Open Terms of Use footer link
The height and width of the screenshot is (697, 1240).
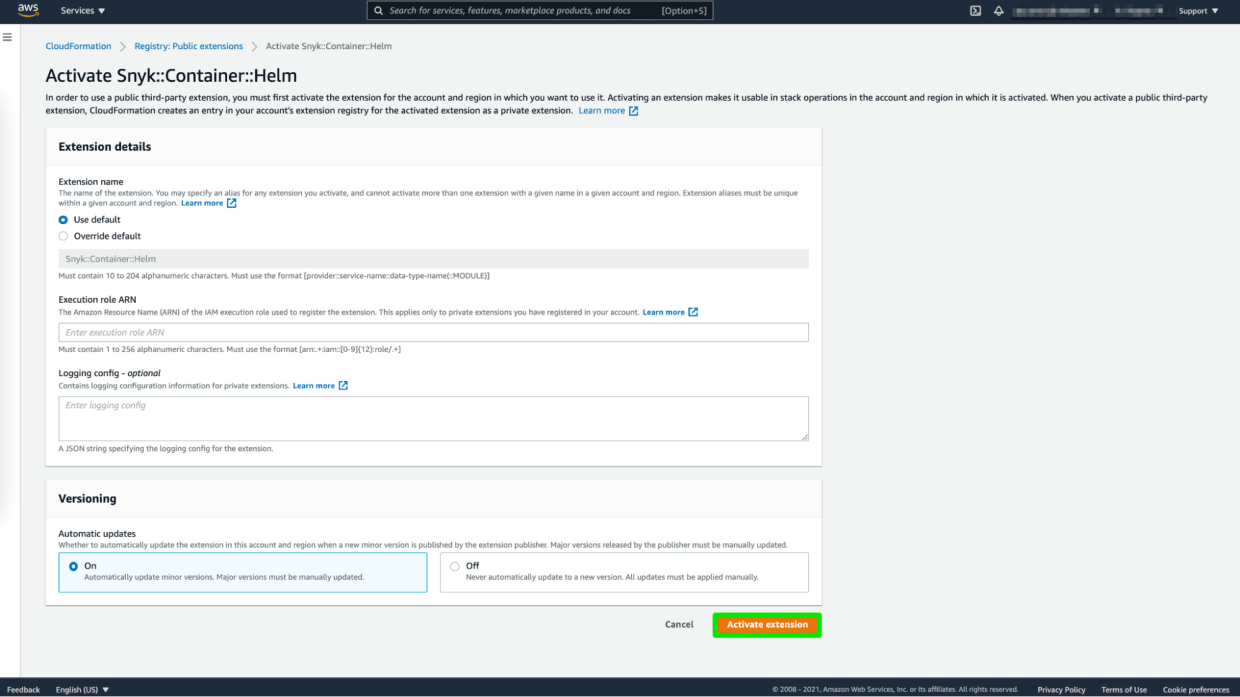coord(1124,689)
